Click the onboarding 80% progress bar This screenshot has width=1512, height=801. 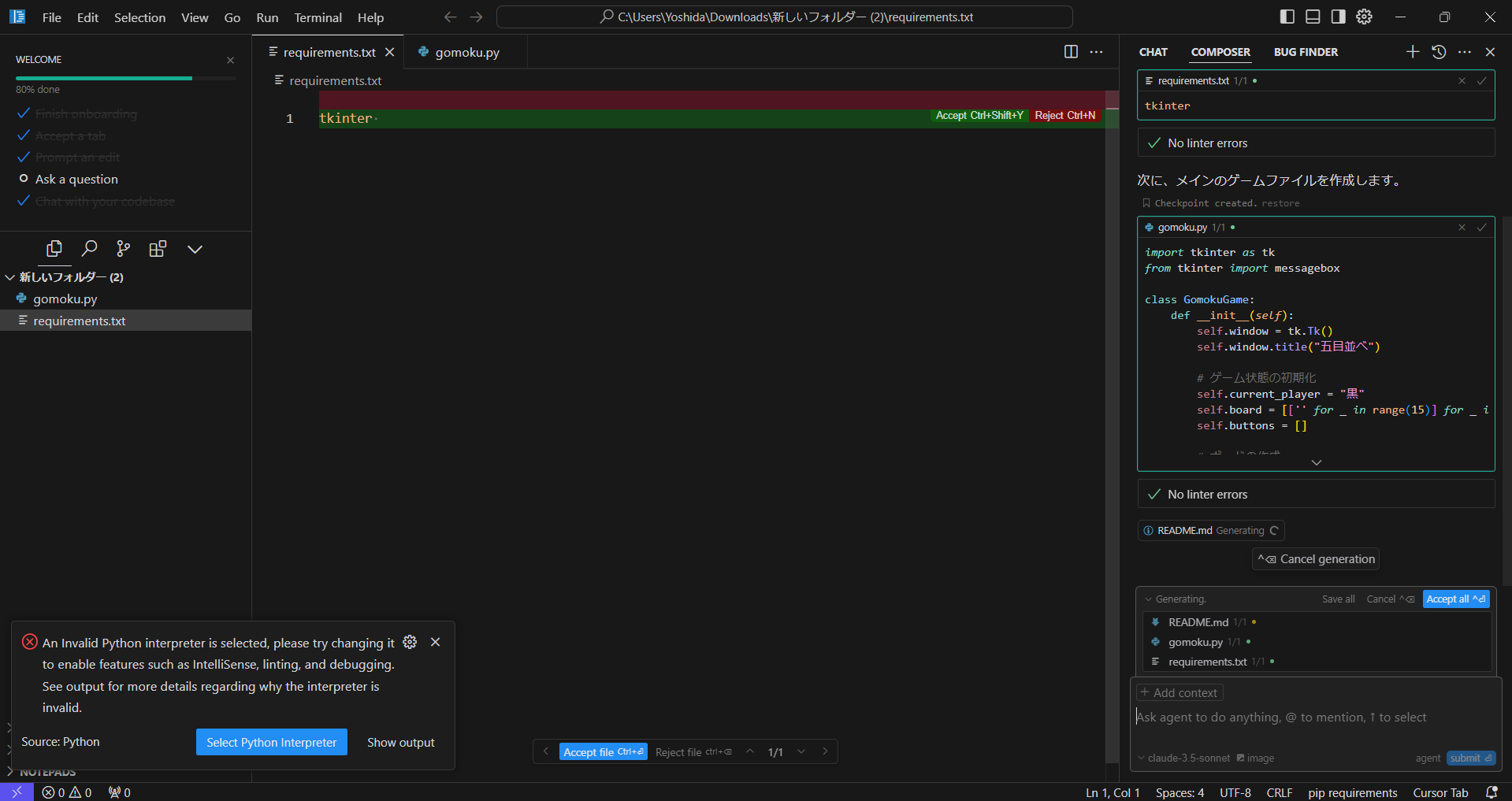coord(126,78)
